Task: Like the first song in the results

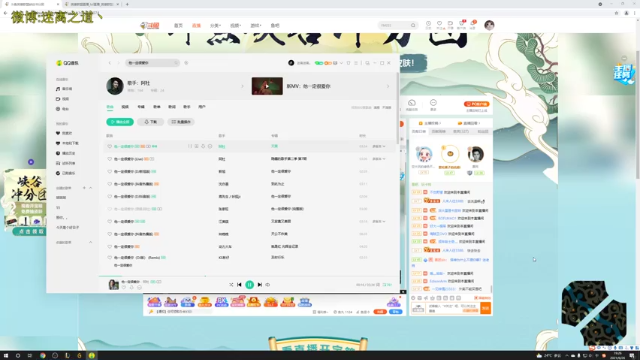Action: coord(109,146)
